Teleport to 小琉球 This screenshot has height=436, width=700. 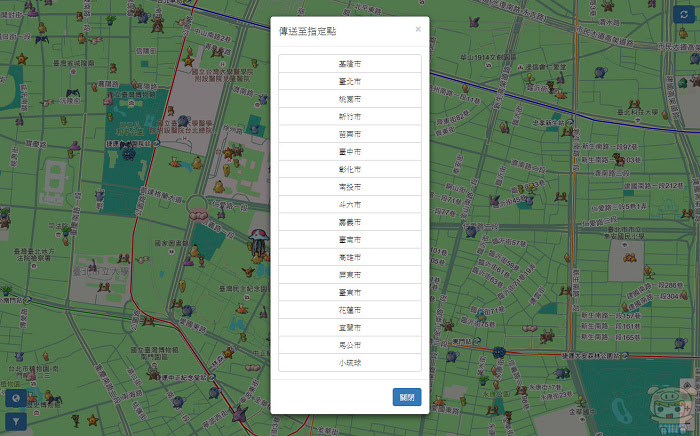(x=350, y=363)
